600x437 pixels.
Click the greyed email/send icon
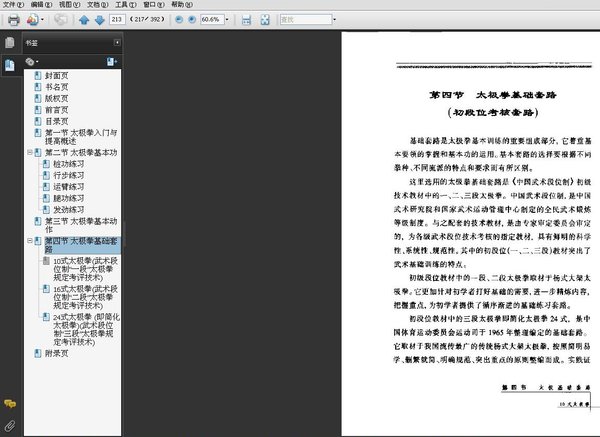tap(60, 20)
